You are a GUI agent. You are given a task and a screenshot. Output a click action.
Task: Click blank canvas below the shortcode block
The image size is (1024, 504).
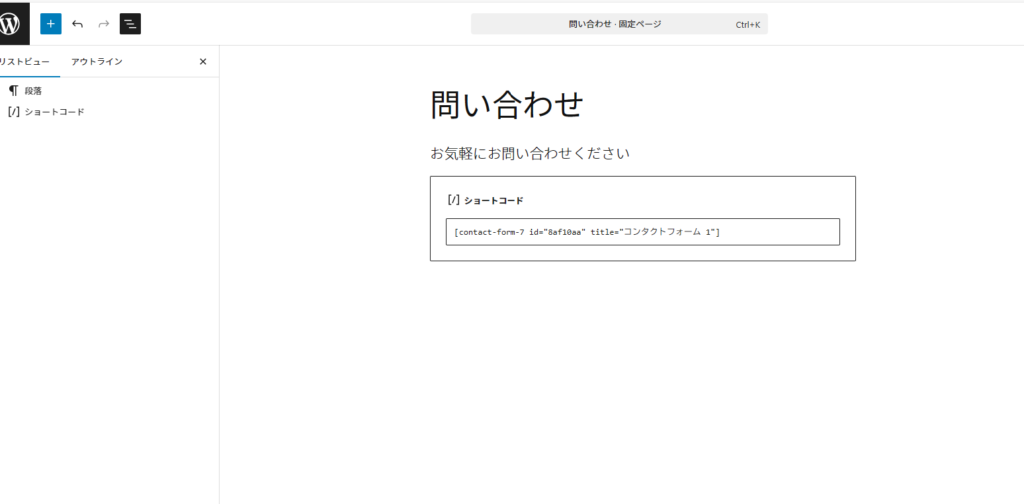pos(642,380)
